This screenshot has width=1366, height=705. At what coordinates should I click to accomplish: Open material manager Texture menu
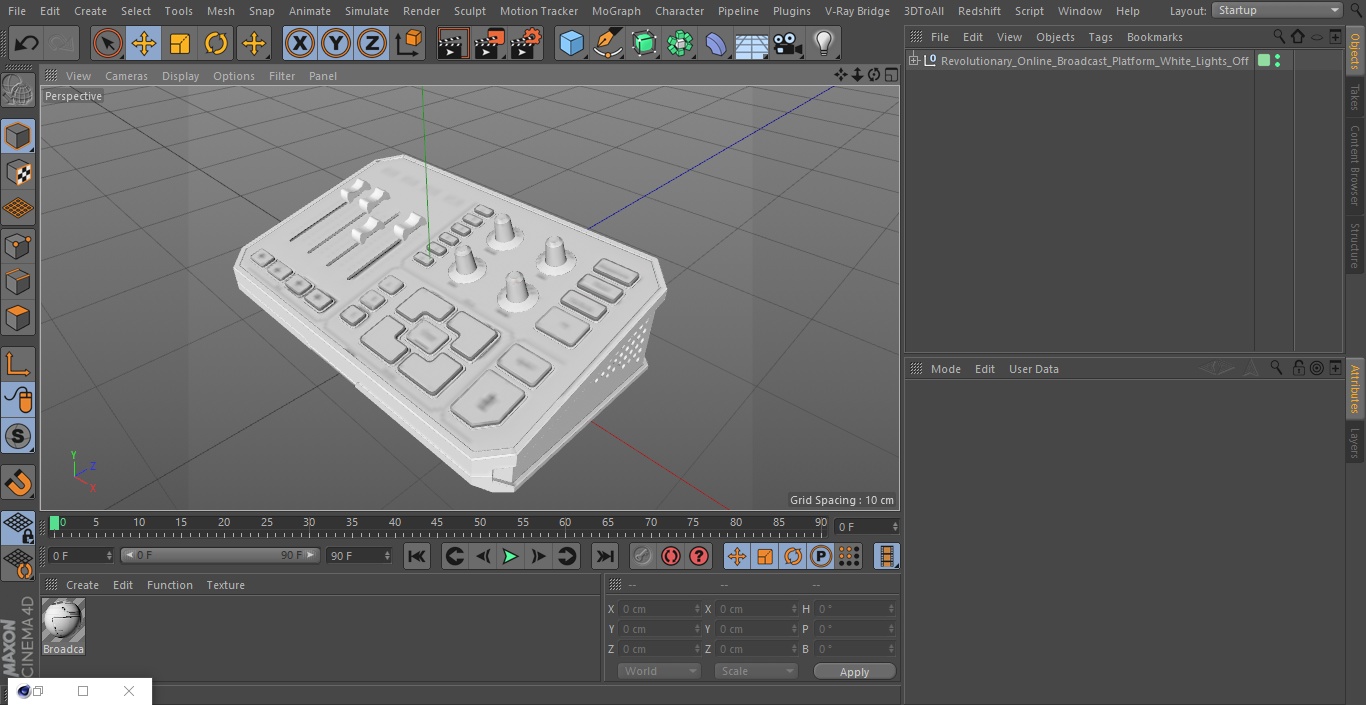pyautogui.click(x=225, y=585)
